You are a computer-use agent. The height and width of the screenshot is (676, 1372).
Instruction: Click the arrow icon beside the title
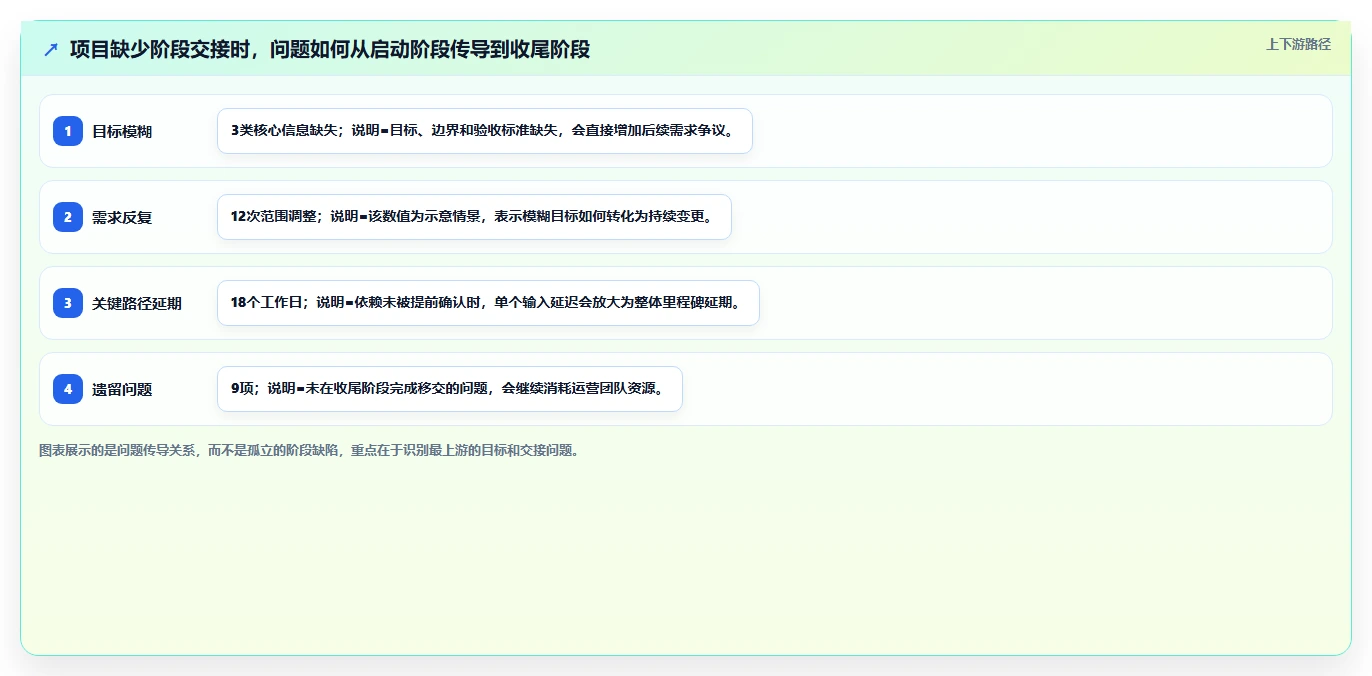tap(51, 49)
